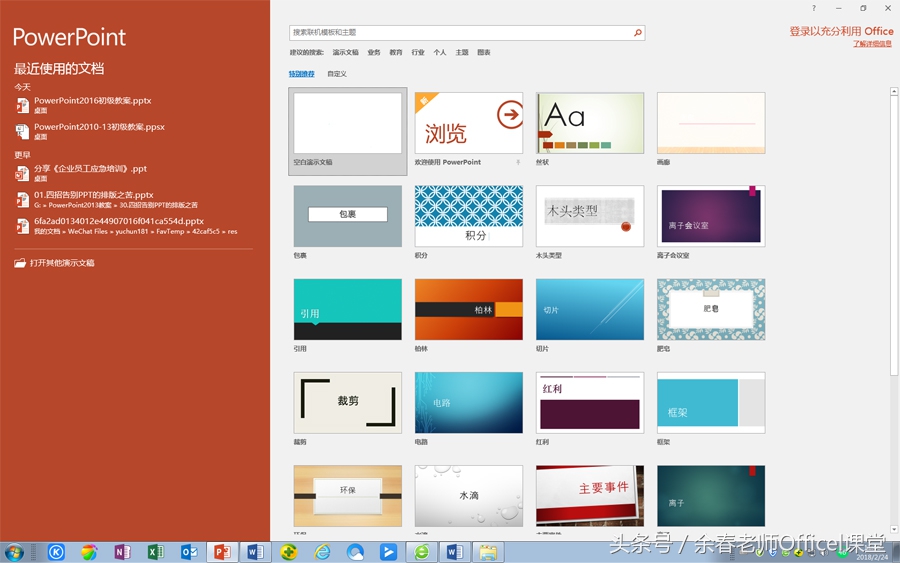
Task: Open the Windows Start orb
Action: pyautogui.click(x=14, y=552)
